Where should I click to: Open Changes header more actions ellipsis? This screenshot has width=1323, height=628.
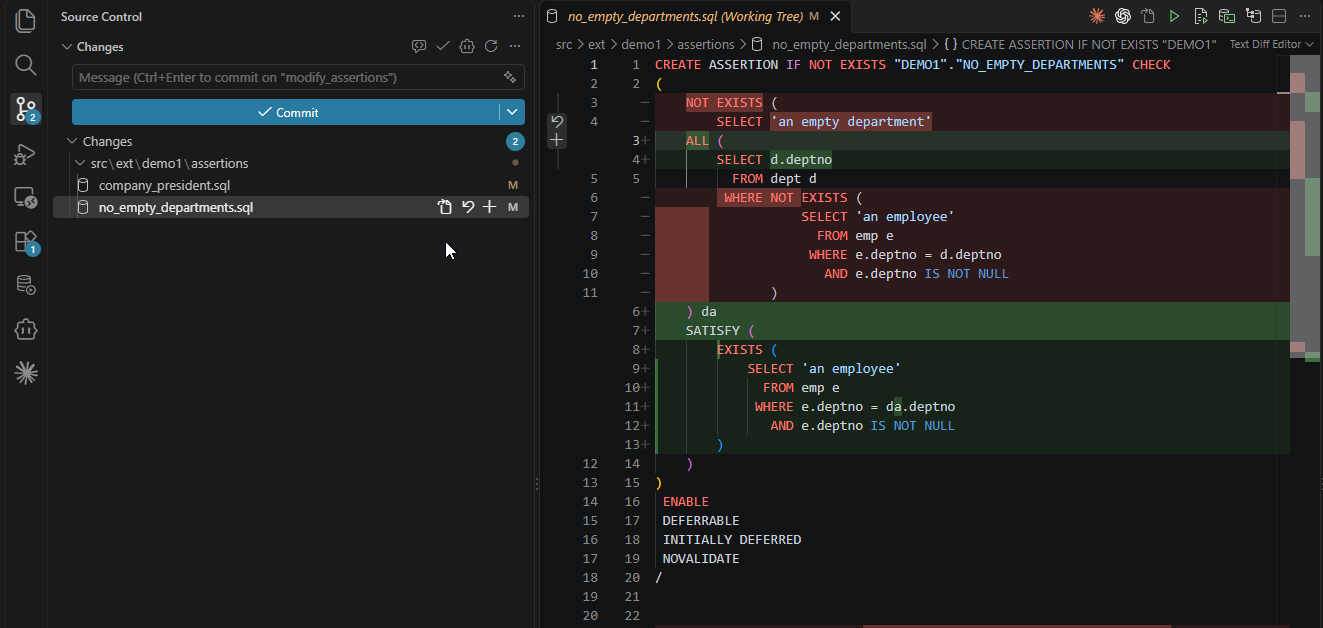[515, 46]
